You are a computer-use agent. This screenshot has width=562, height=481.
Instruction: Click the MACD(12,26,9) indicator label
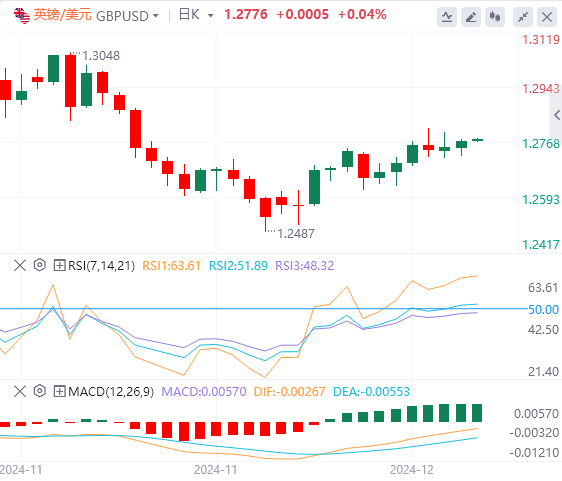click(111, 391)
